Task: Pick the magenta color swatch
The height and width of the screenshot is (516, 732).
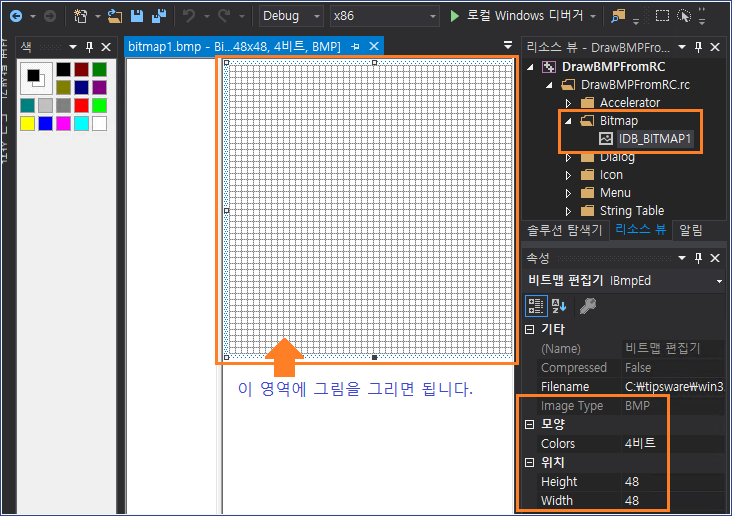Action: 63,124
